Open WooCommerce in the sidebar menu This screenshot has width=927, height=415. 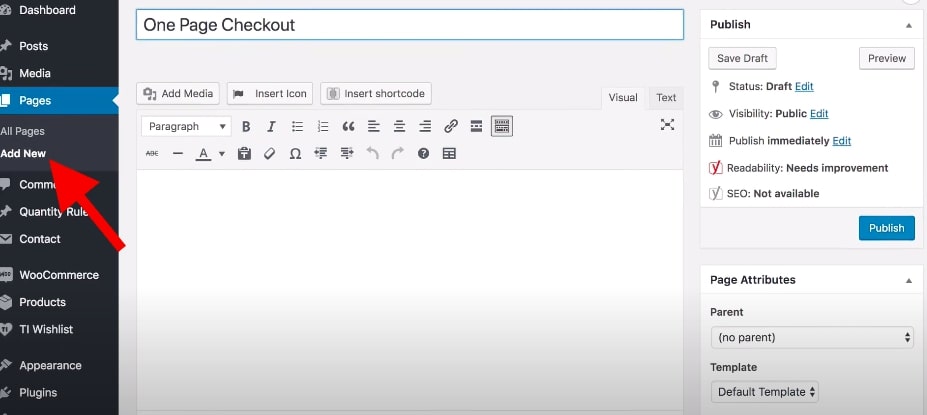click(x=58, y=275)
